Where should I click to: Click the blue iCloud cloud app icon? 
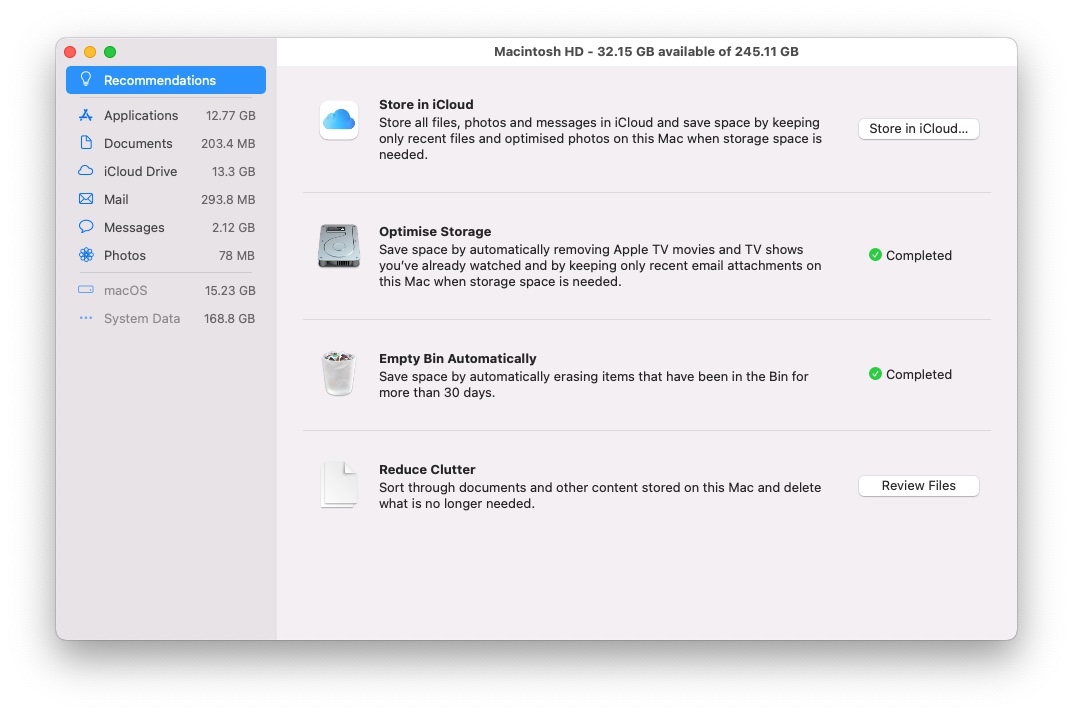tap(339, 120)
